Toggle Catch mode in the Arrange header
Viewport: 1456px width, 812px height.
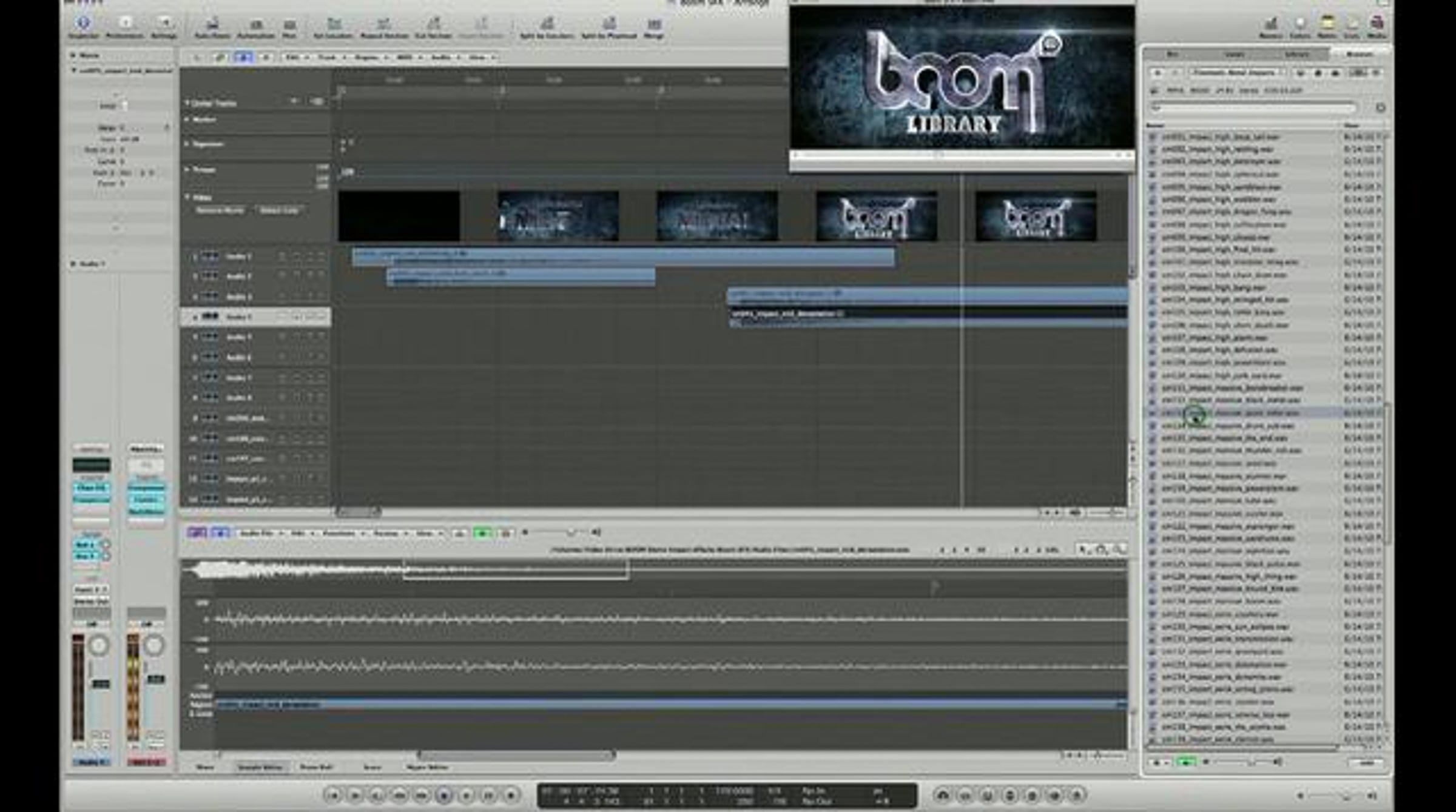pyautogui.click(x=243, y=57)
